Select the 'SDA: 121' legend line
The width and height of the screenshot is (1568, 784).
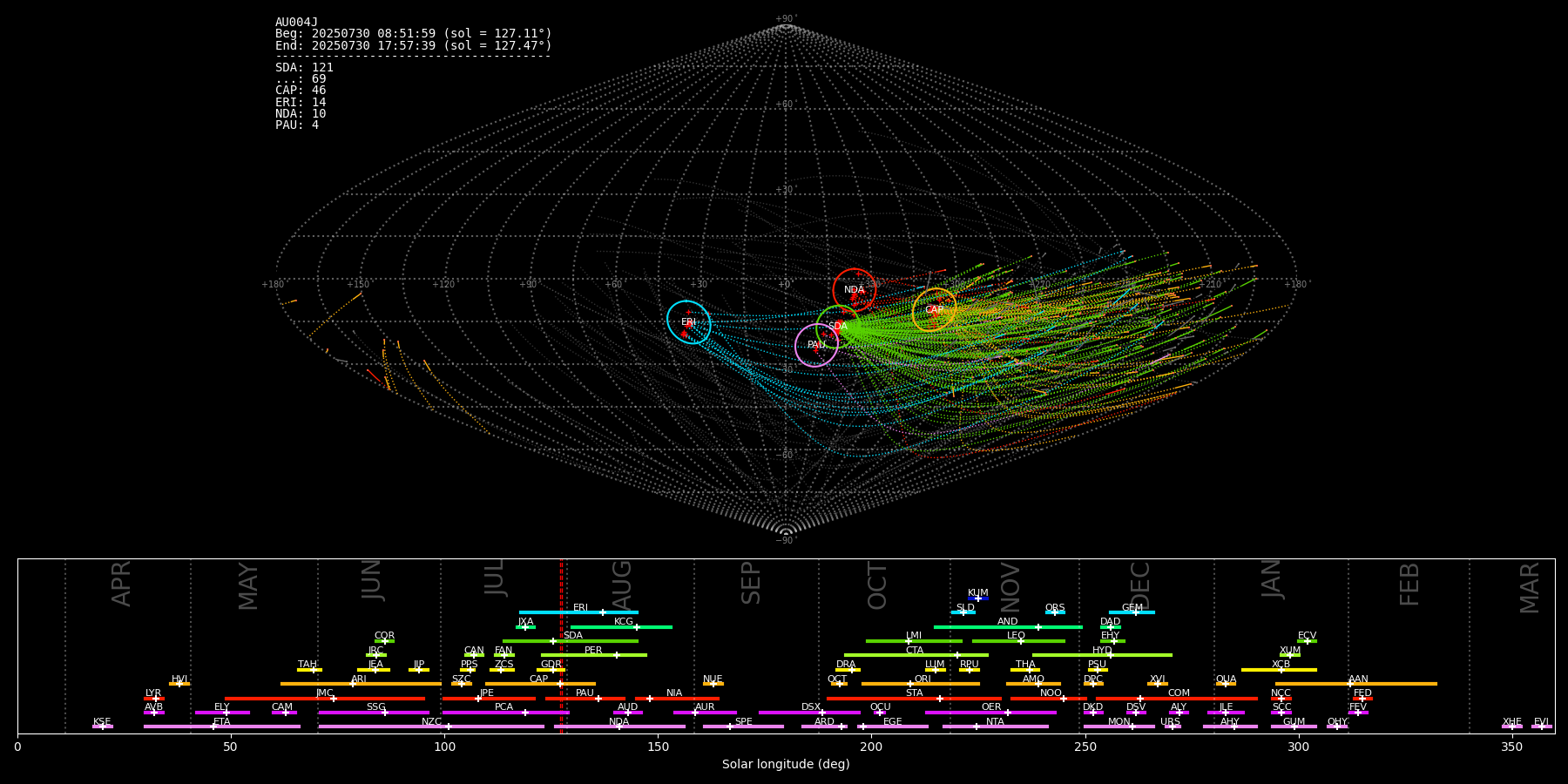304,68
